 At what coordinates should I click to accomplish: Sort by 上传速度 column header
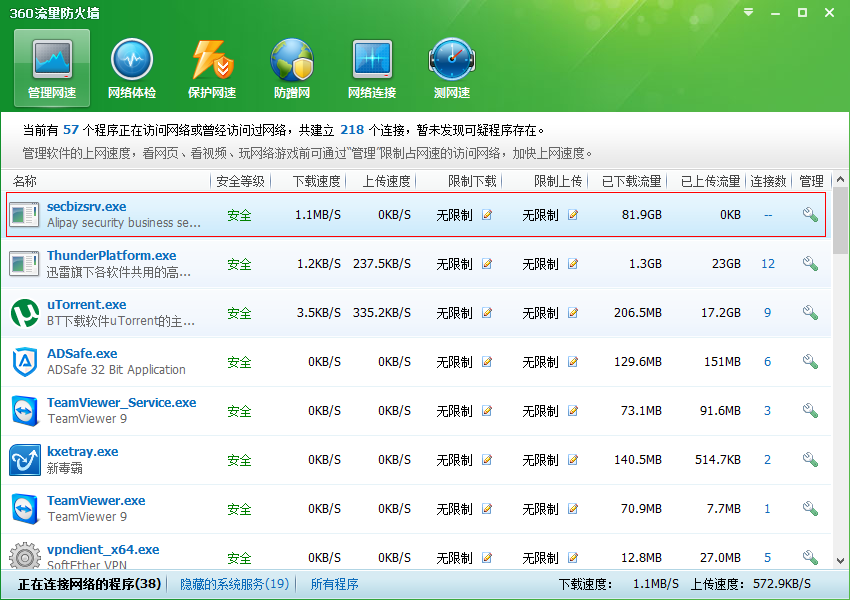click(x=387, y=181)
